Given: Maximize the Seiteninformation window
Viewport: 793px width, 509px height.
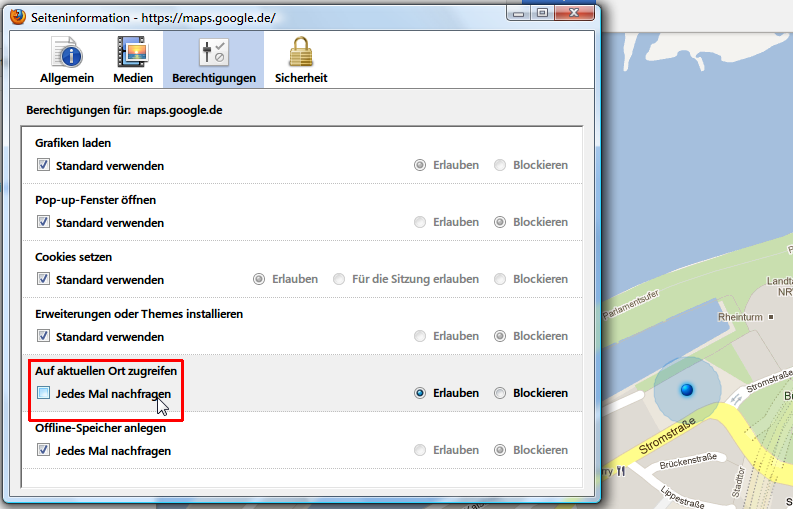Looking at the screenshot, I should pyautogui.click(x=542, y=13).
